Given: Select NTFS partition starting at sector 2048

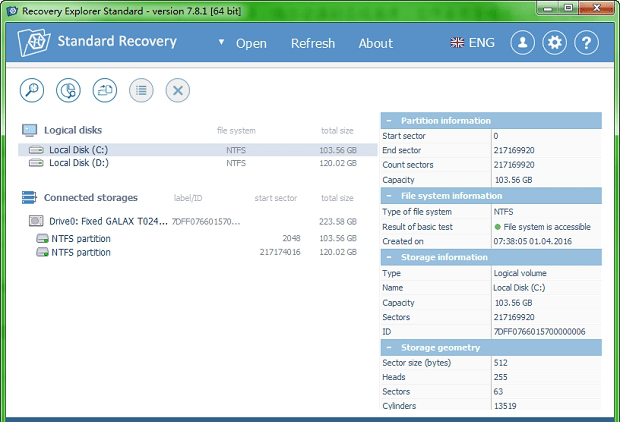Looking at the screenshot, I should (198, 238).
